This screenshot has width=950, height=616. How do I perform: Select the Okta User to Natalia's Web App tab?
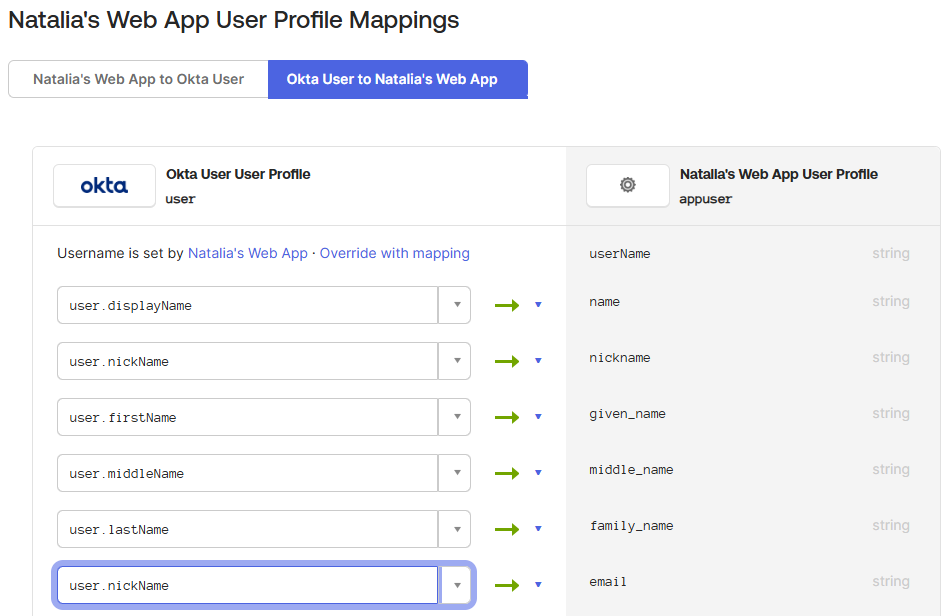397,79
